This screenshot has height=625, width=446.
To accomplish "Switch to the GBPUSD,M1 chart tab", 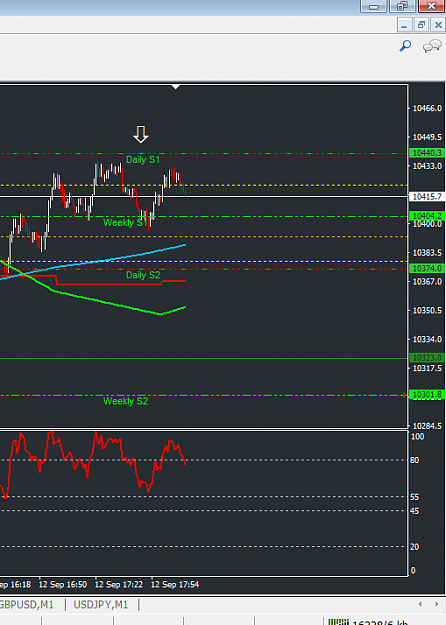I will pyautogui.click(x=26, y=605).
